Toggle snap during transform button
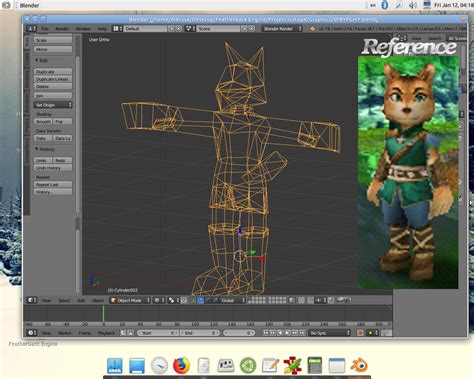Image resolution: width=474 pixels, height=379 pixels. tap(310, 300)
